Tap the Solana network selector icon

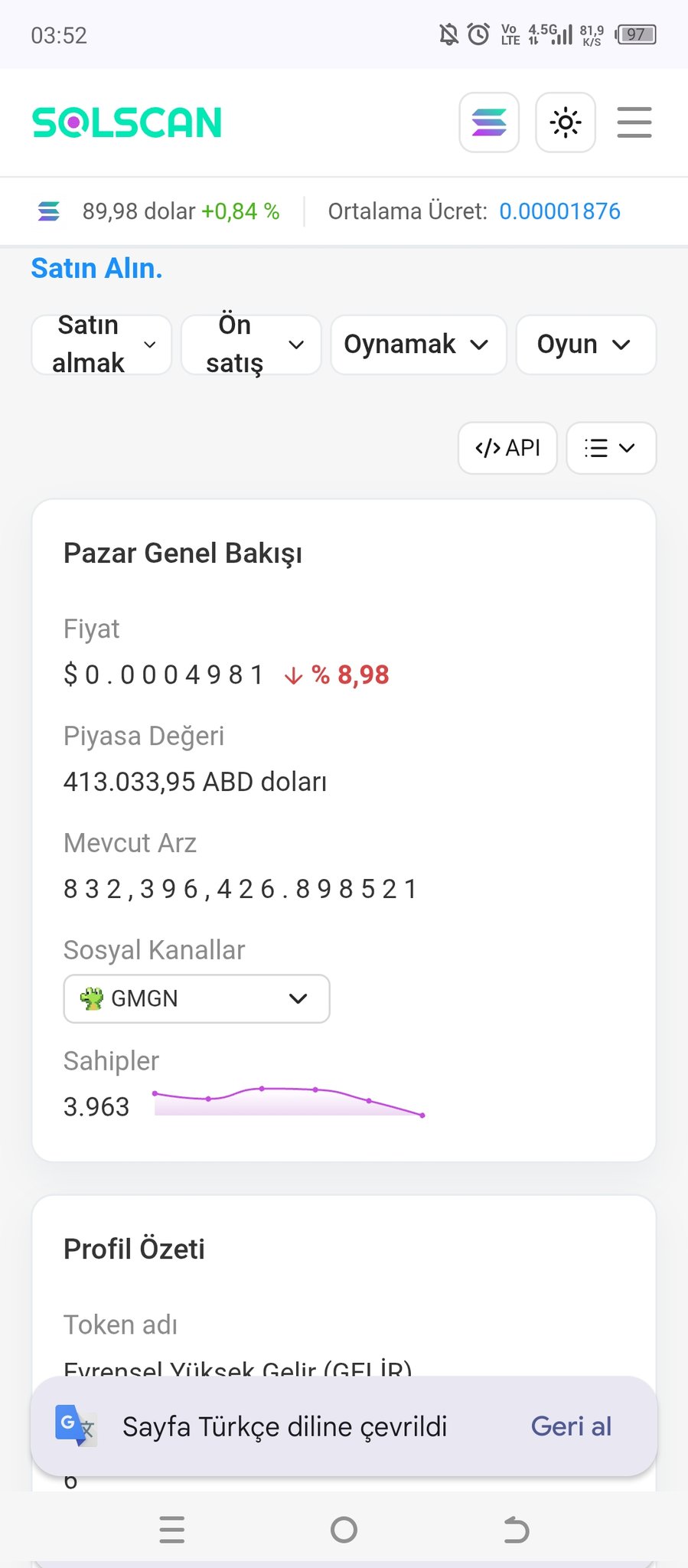click(x=489, y=122)
